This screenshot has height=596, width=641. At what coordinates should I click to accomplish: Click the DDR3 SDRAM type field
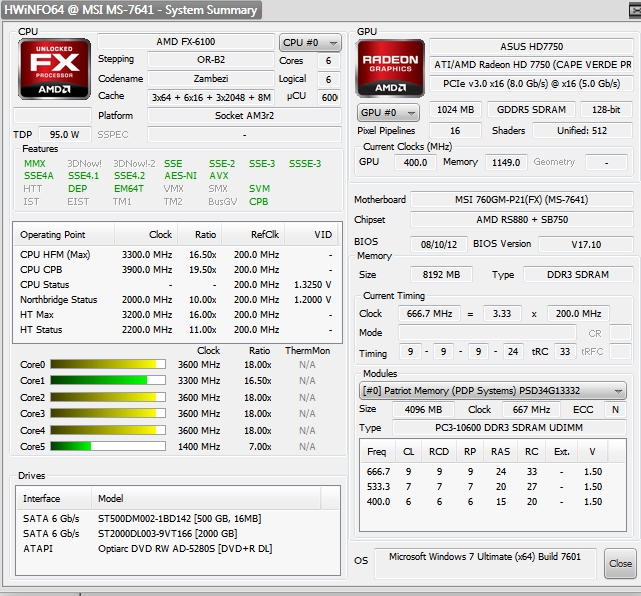pos(578,275)
